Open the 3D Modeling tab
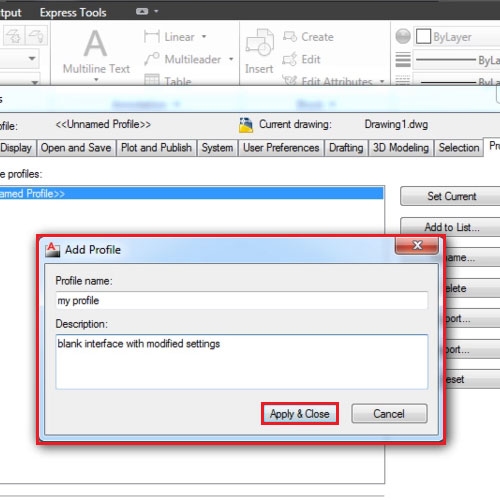The width and height of the screenshot is (500, 500). coord(401,148)
